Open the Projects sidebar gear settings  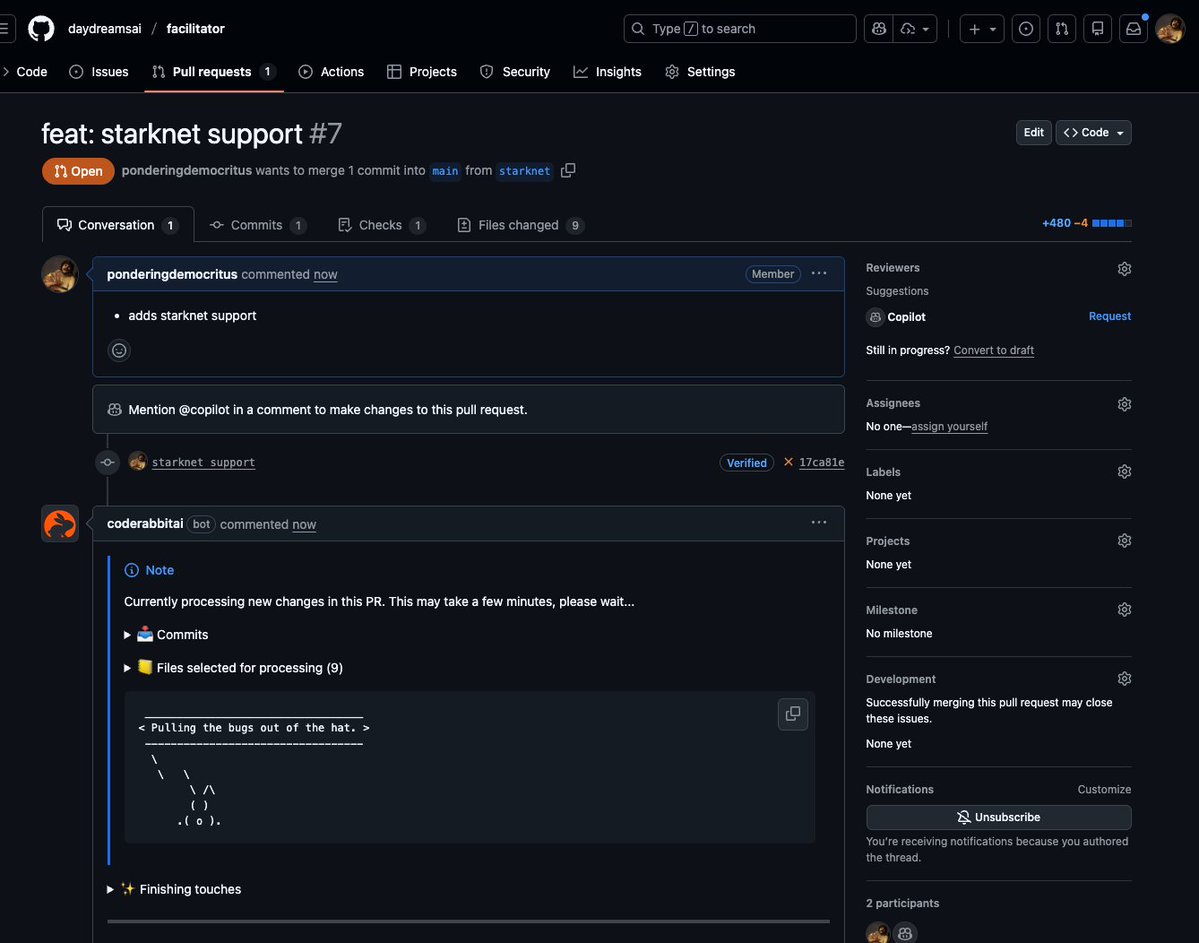point(1124,541)
